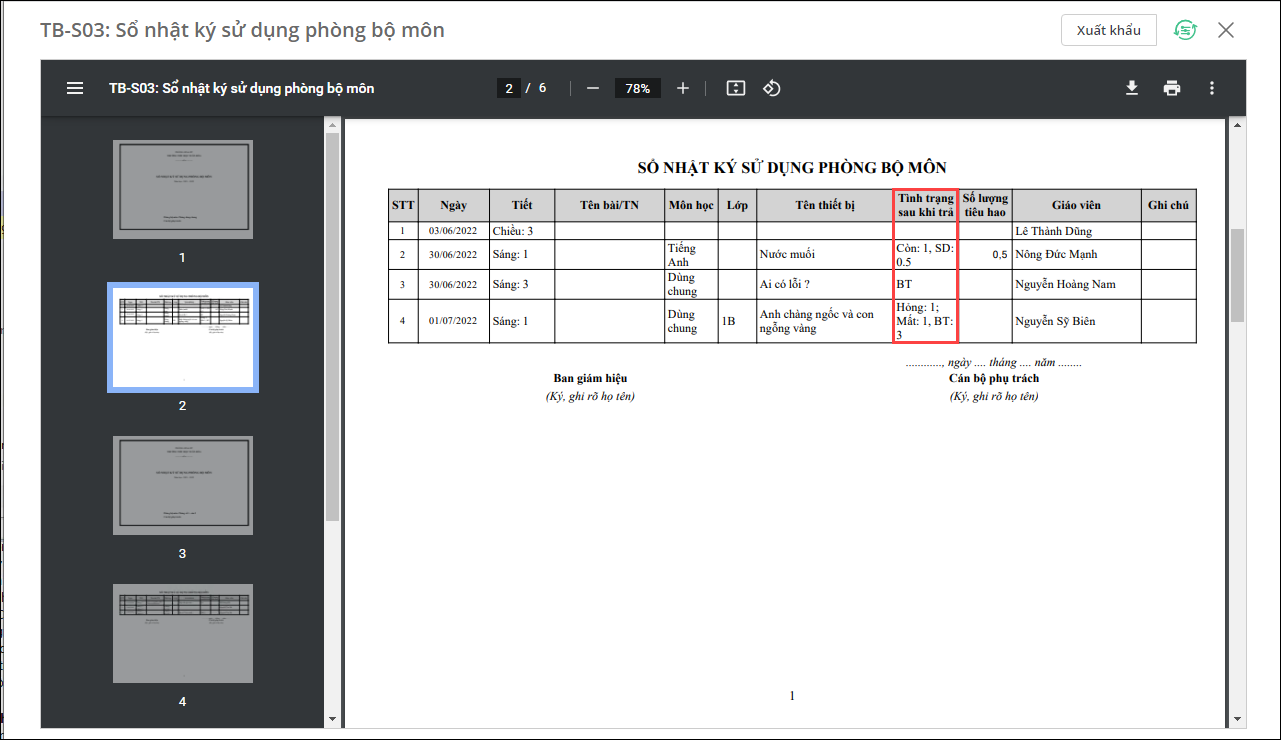Toggle the PDF sidebar menu icon
Screen dimensions: 1281x740
coord(75,88)
